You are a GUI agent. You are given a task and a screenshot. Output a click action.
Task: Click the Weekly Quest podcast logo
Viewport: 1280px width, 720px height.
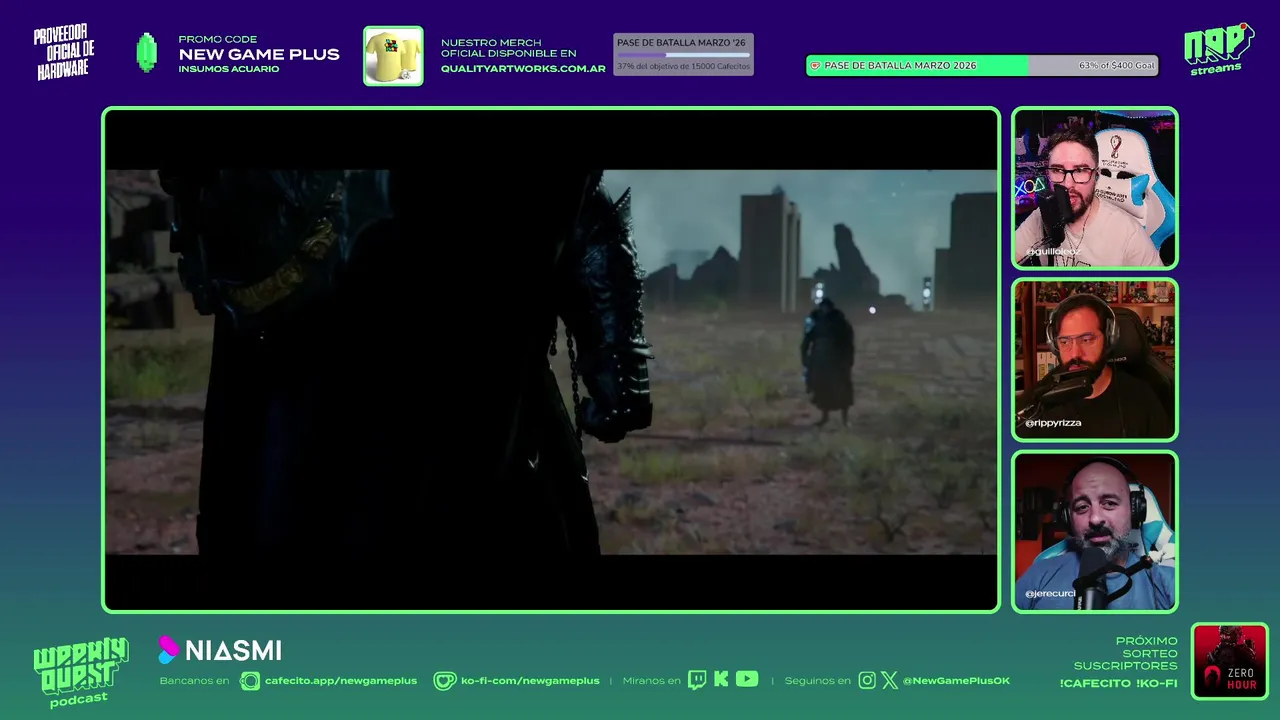(x=80, y=672)
